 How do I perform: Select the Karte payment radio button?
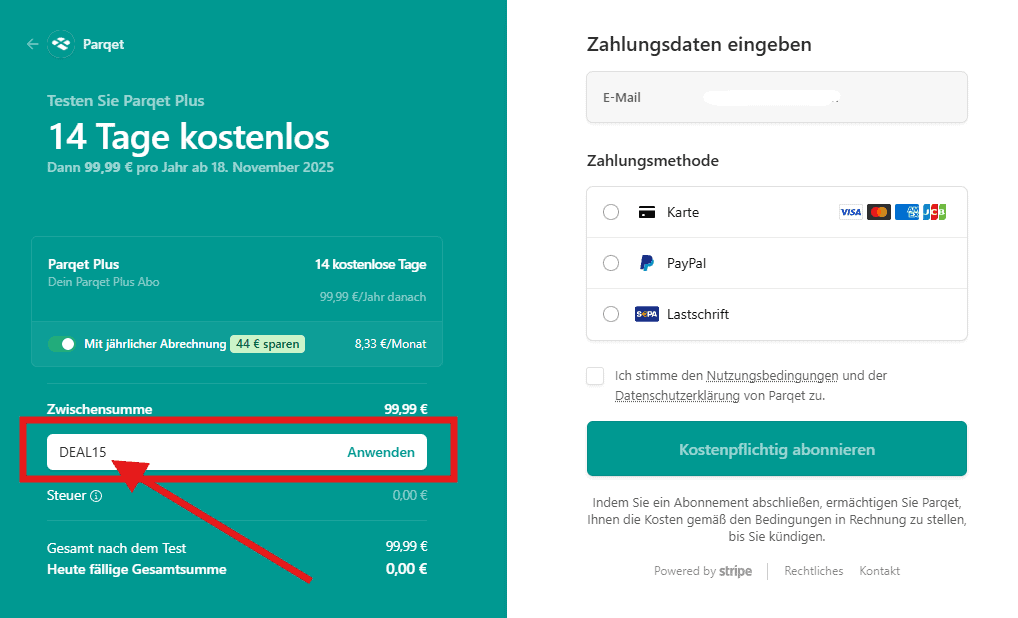point(611,212)
